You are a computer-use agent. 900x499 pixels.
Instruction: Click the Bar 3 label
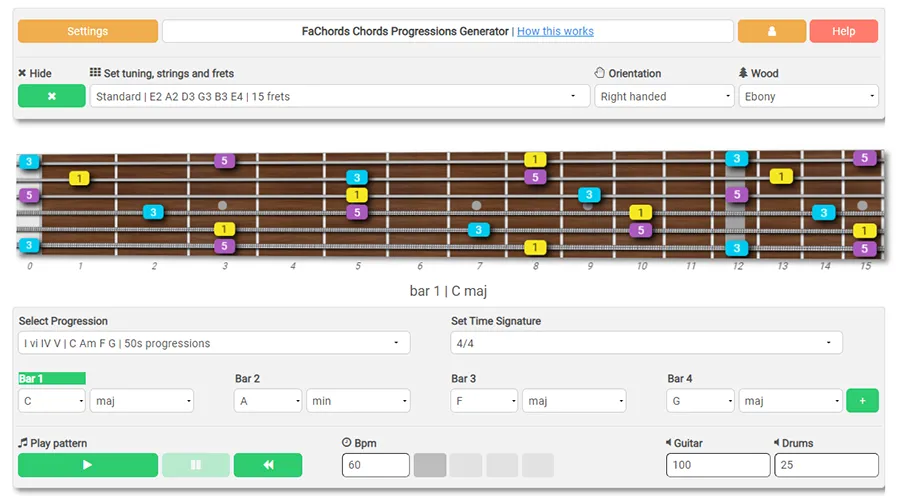tap(463, 378)
